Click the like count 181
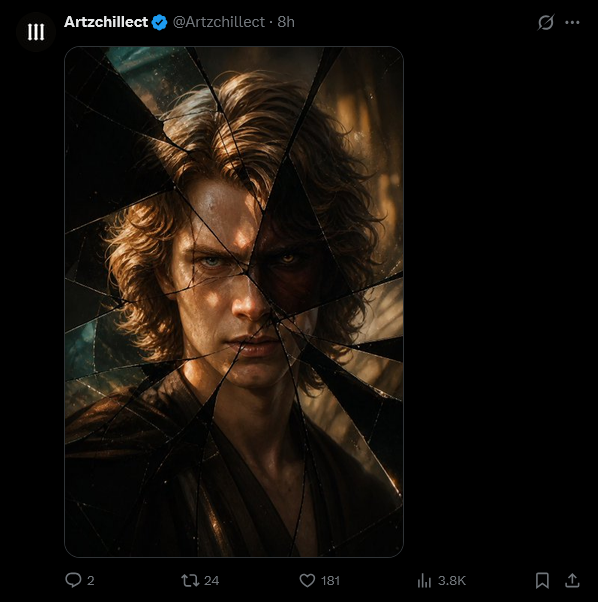This screenshot has width=598, height=602. pos(330,580)
